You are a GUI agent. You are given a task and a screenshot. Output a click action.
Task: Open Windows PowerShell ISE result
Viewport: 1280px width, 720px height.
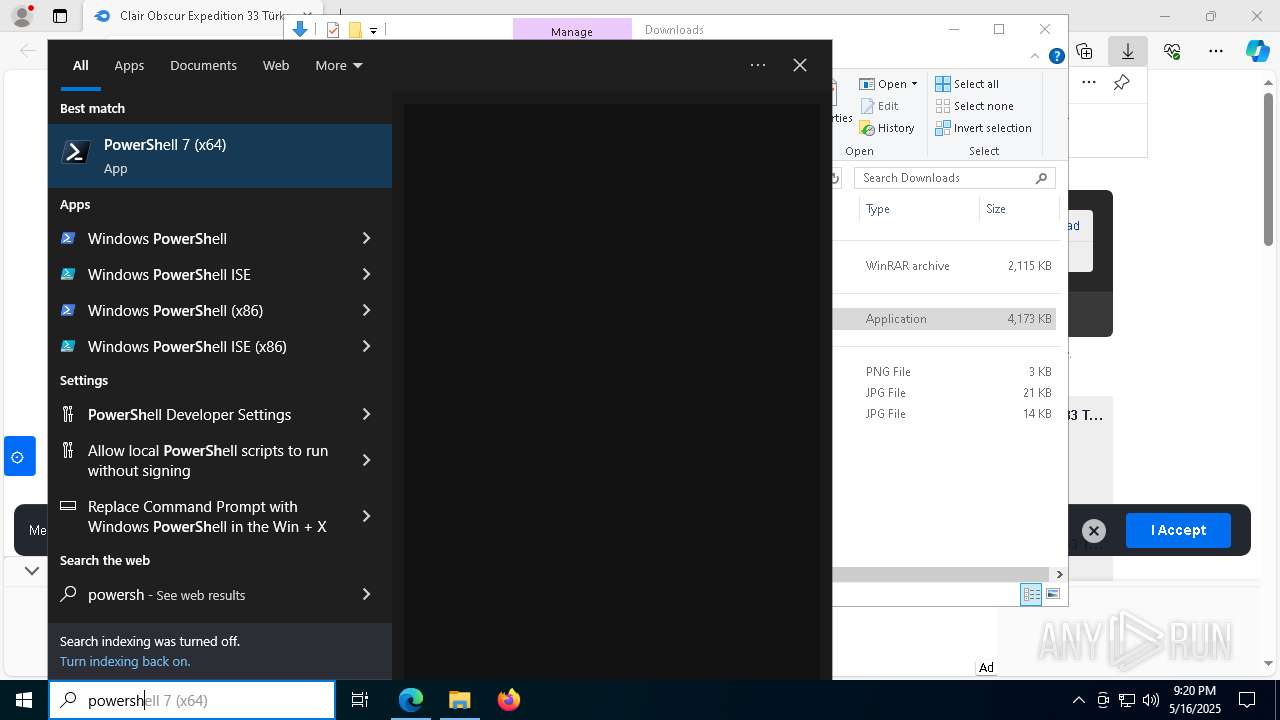(x=204, y=274)
